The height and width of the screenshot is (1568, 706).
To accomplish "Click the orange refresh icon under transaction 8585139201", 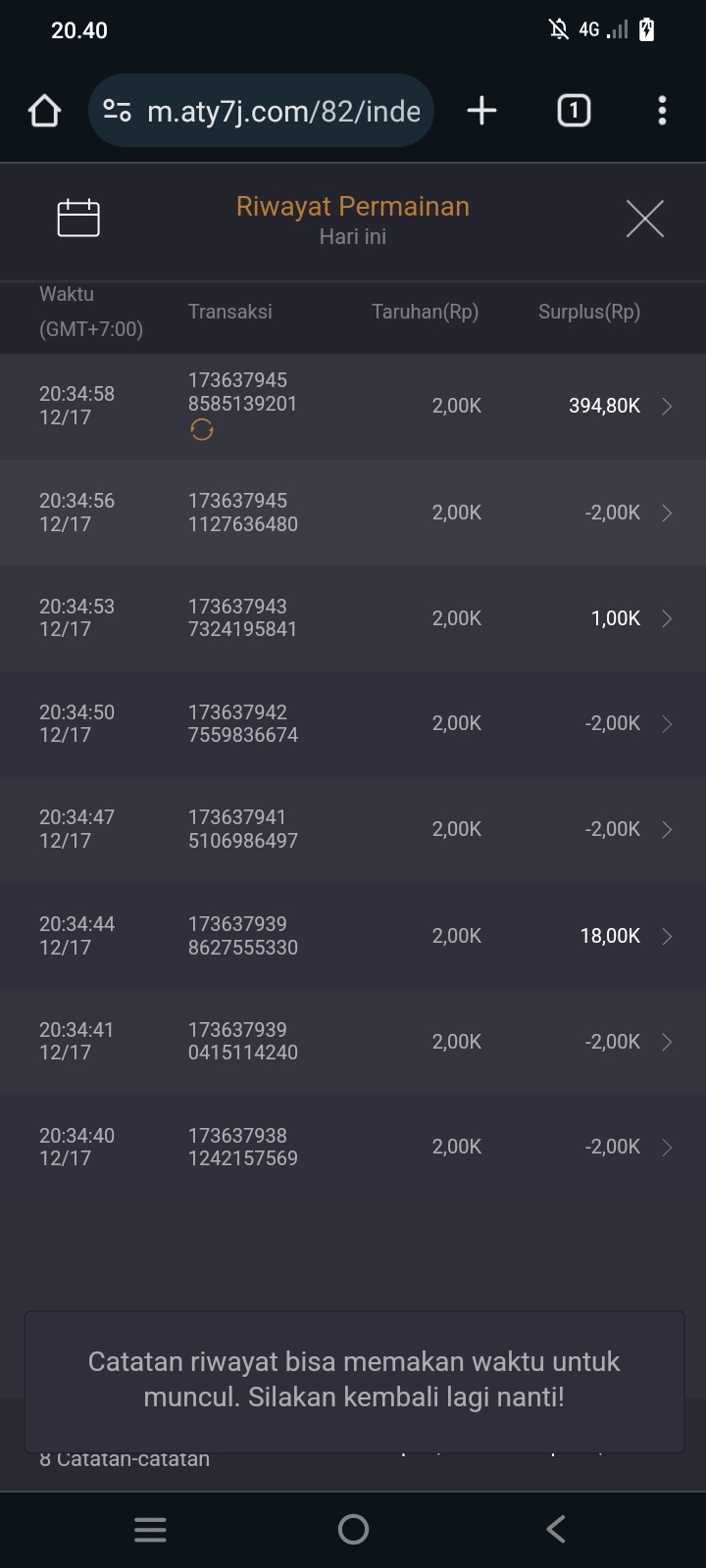I will (x=202, y=430).
